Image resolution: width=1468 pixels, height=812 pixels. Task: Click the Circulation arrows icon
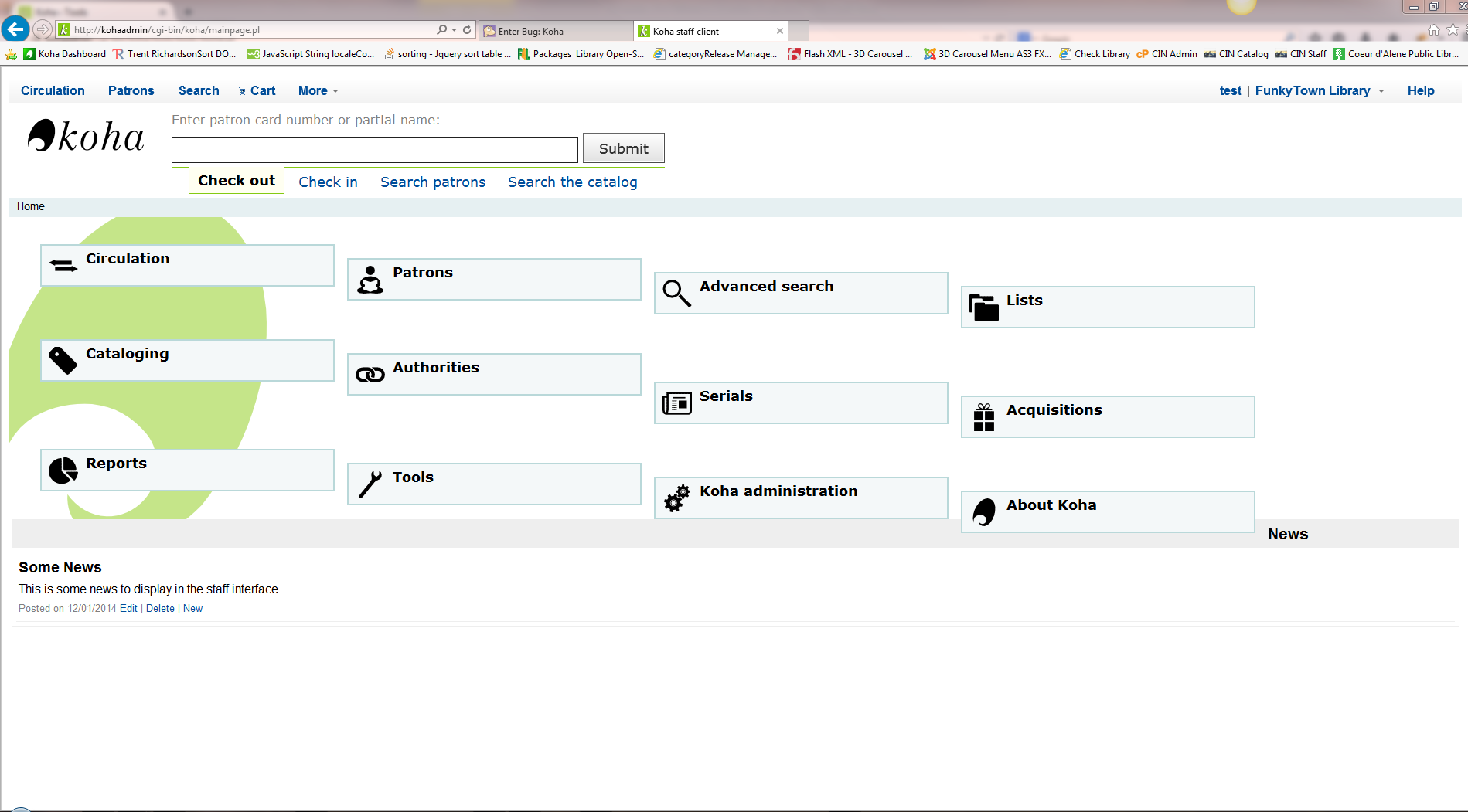(63, 266)
